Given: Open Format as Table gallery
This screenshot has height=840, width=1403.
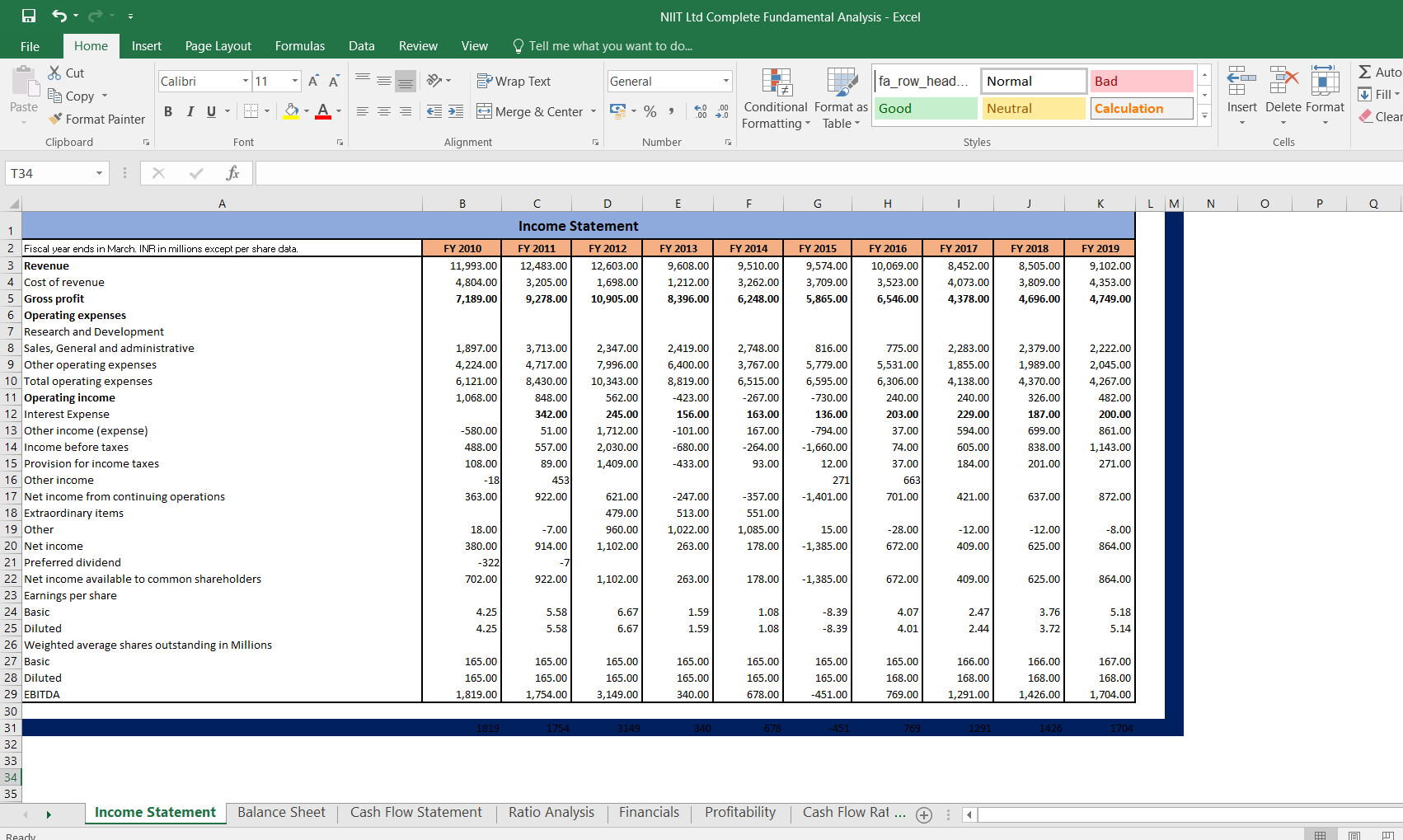Looking at the screenshot, I should (x=841, y=98).
